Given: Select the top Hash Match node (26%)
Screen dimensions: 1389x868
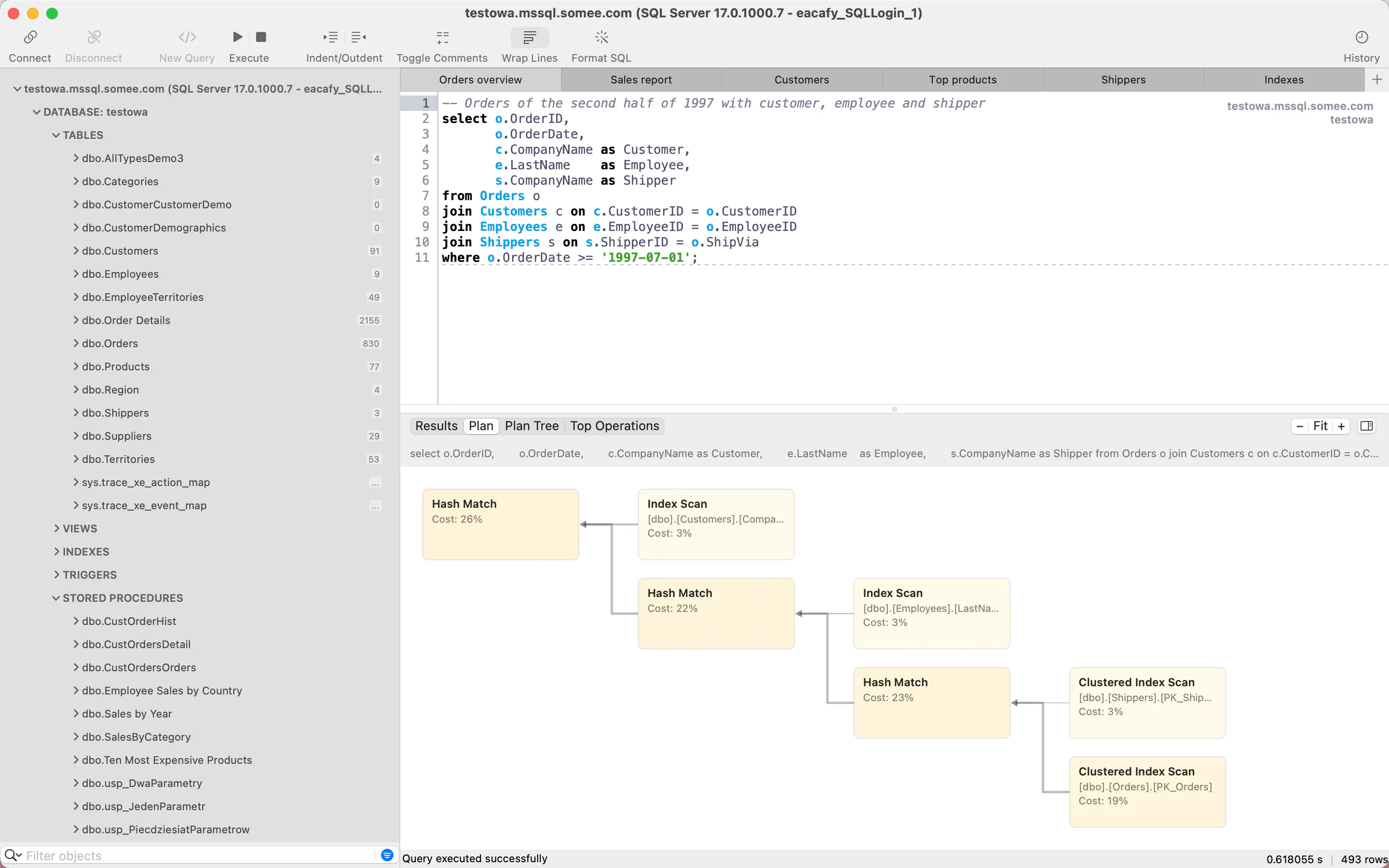Looking at the screenshot, I should pyautogui.click(x=501, y=524).
